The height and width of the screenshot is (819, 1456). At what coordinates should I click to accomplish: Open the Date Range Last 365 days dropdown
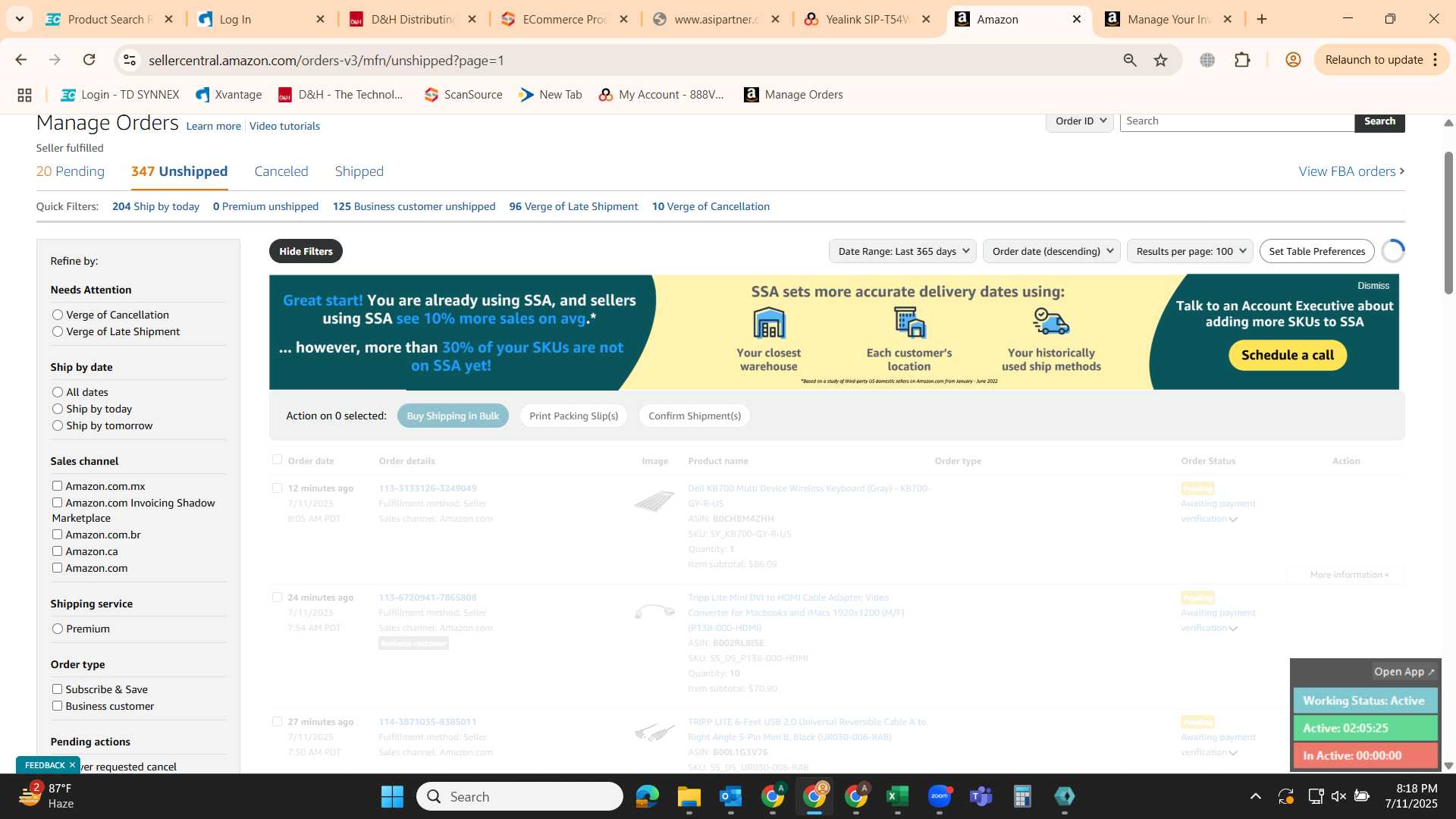click(x=902, y=251)
